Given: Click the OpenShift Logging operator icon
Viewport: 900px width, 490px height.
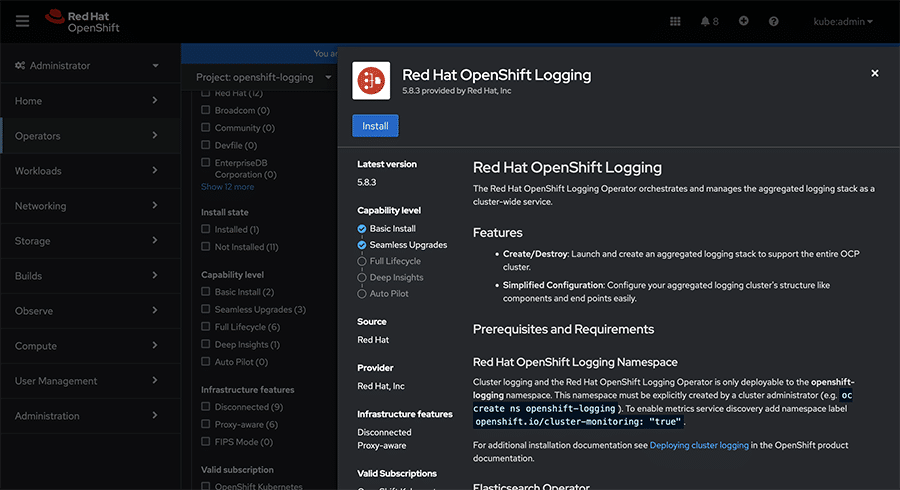Looking at the screenshot, I should pos(371,80).
